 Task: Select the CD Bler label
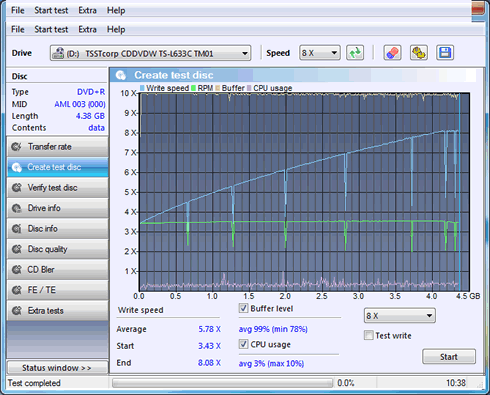coord(41,270)
